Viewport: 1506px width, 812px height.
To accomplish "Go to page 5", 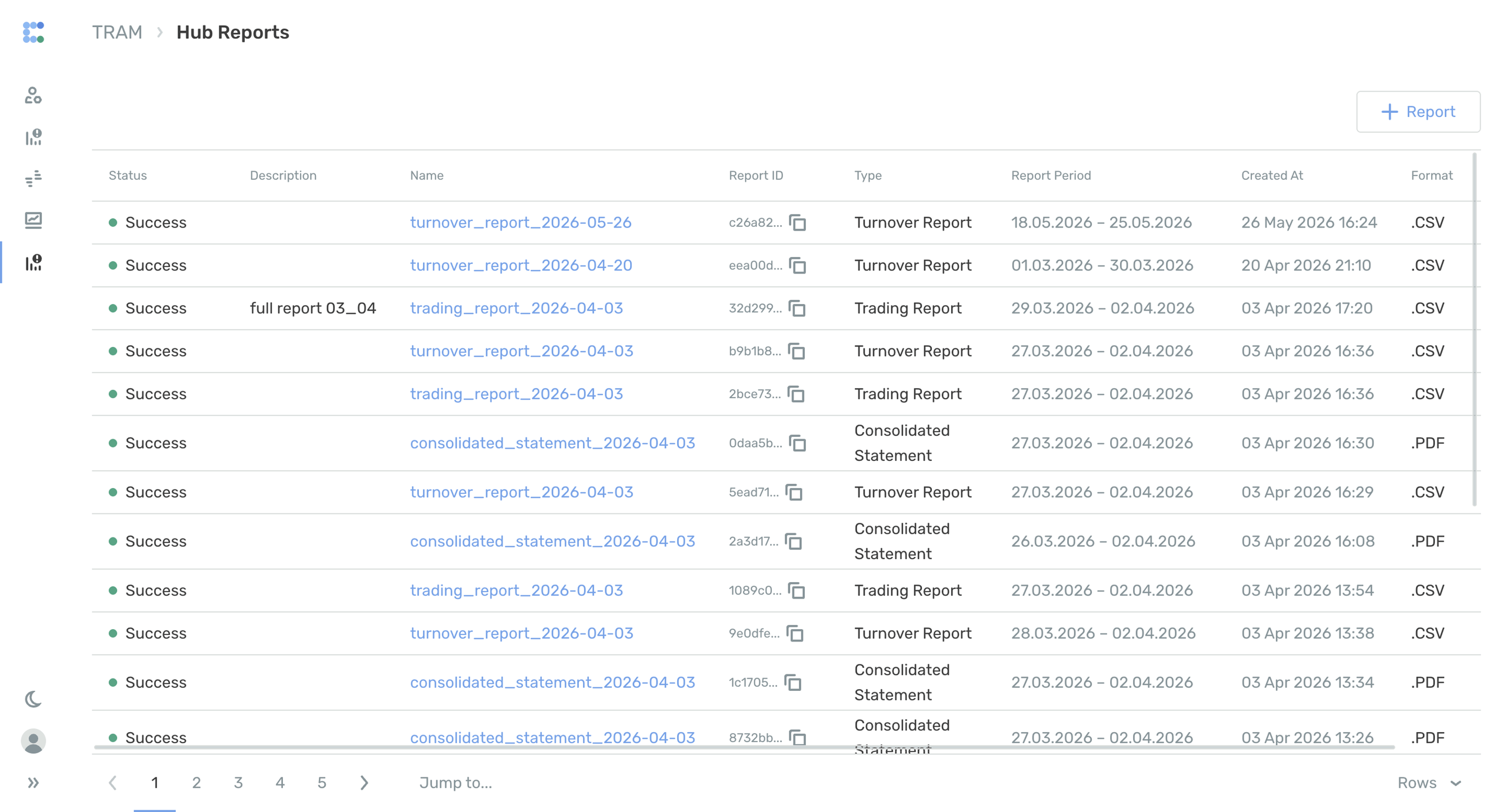I will [322, 783].
